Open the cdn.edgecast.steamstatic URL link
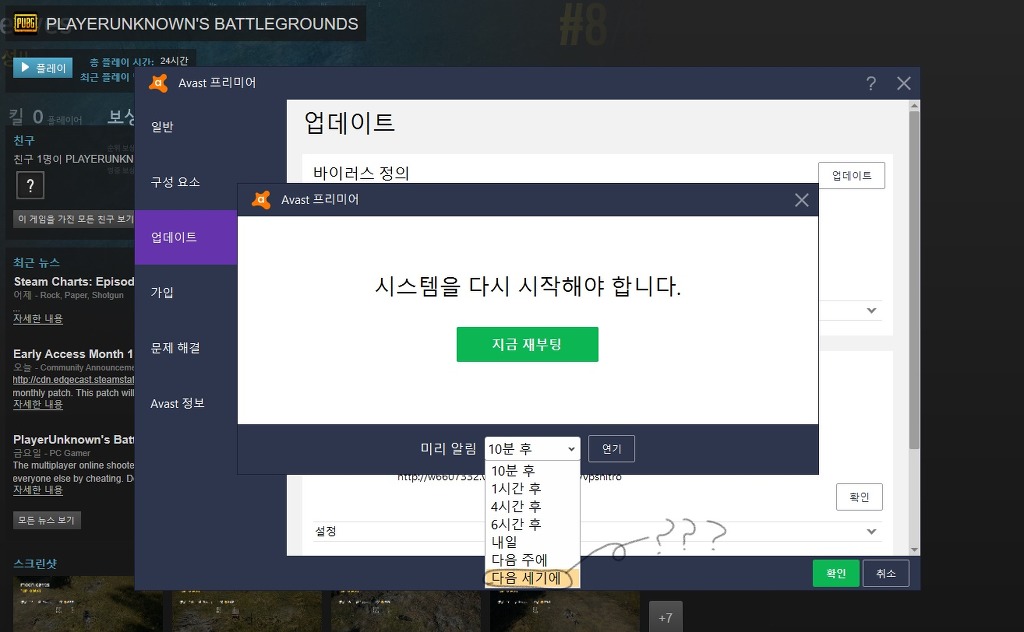The height and width of the screenshot is (632, 1024). tap(73, 379)
